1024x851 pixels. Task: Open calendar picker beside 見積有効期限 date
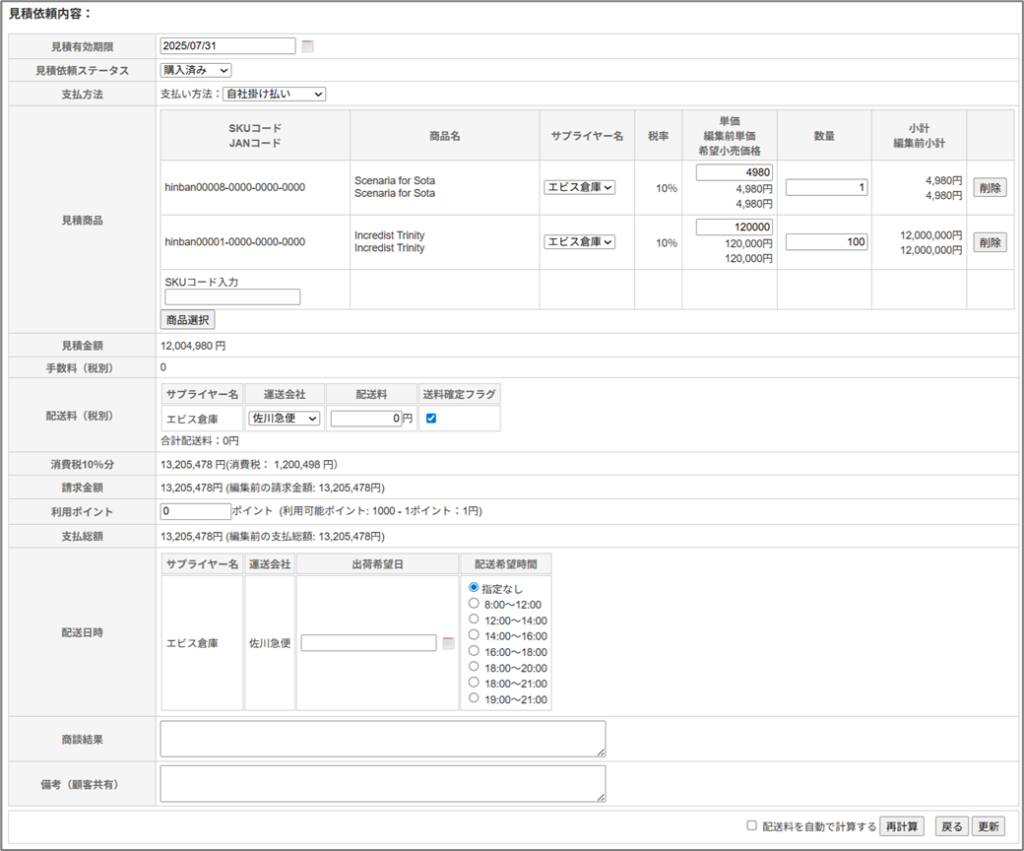point(308,46)
